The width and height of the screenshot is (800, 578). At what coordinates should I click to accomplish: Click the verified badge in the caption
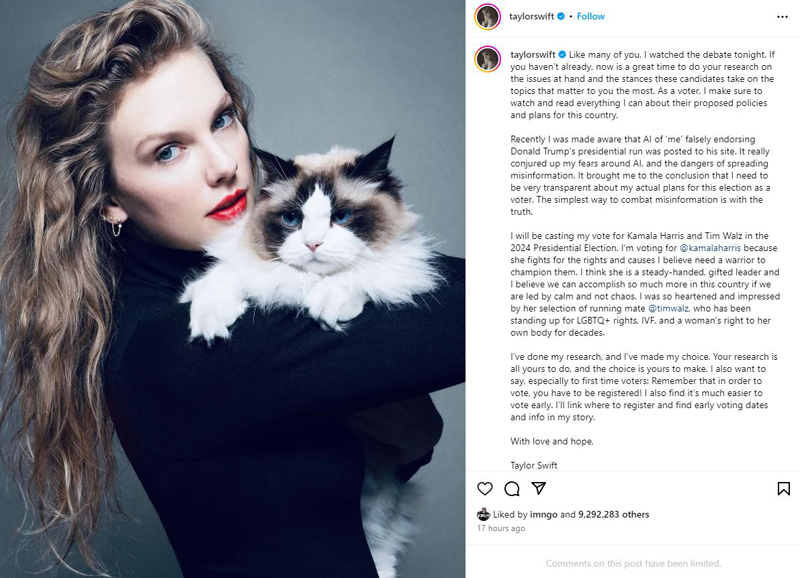tap(562, 55)
